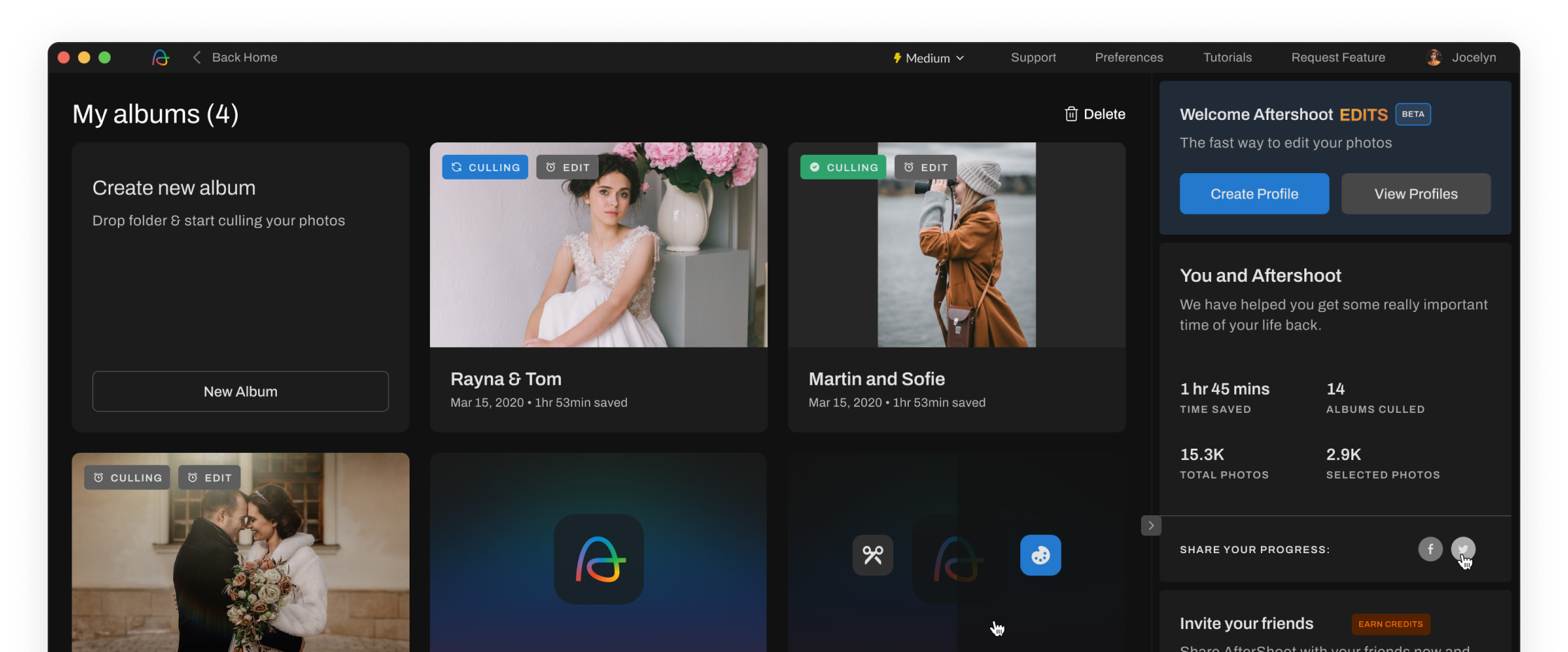Click the EDIT badge on Martin and Sofie
The image size is (1568, 652).
[x=926, y=167]
